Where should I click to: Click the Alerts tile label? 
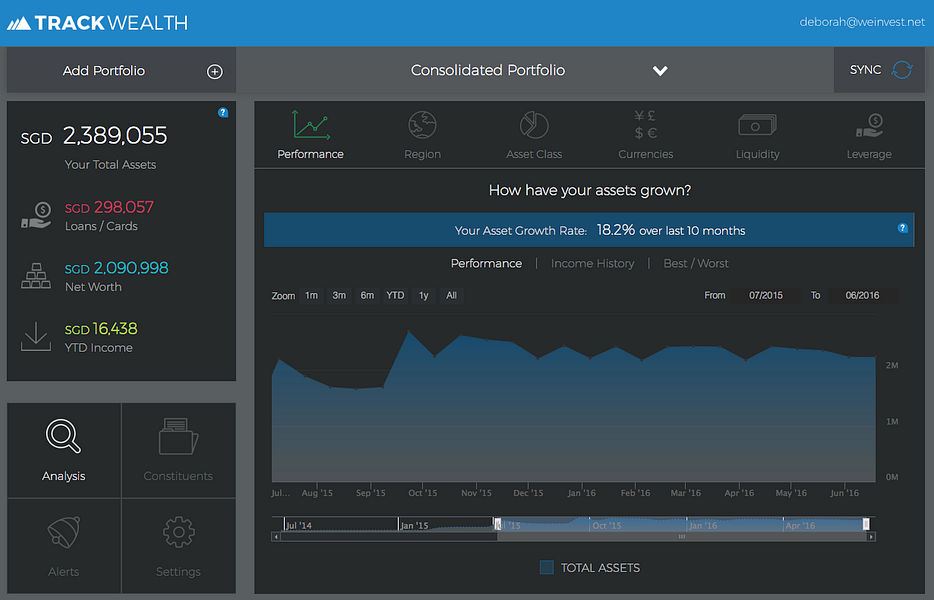[63, 572]
